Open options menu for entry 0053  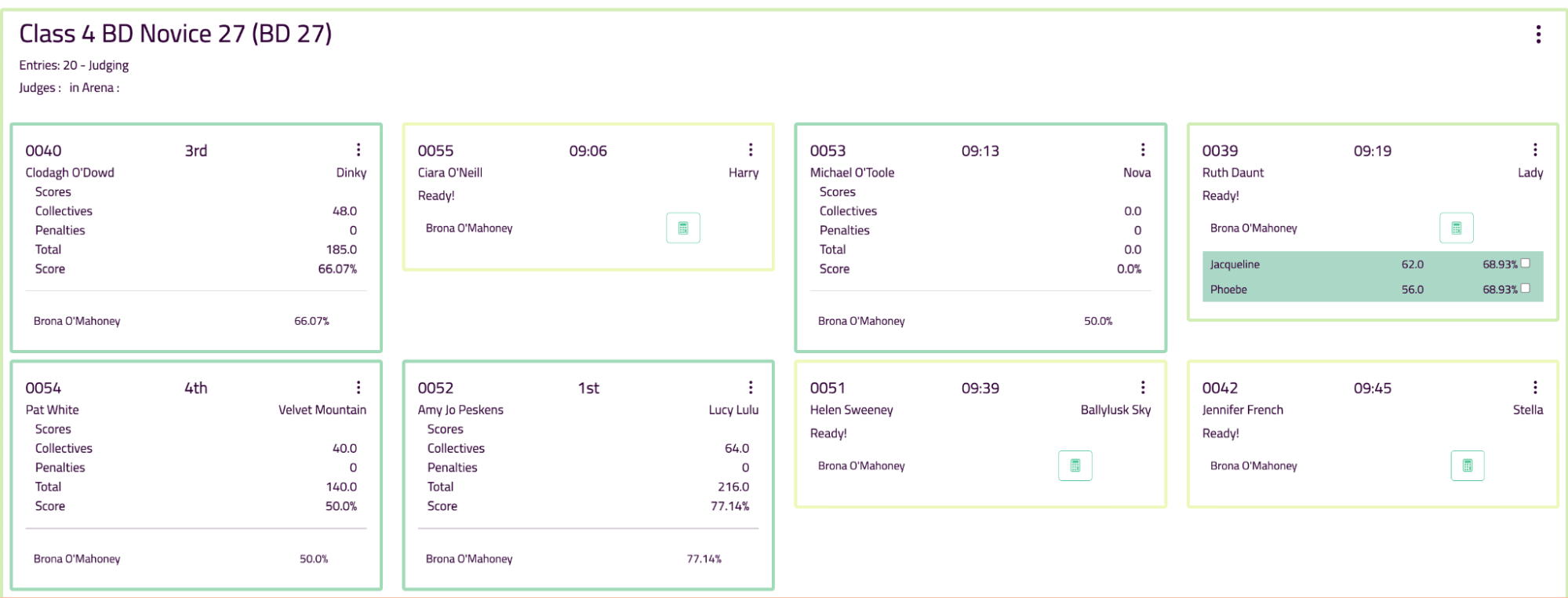tap(1143, 150)
